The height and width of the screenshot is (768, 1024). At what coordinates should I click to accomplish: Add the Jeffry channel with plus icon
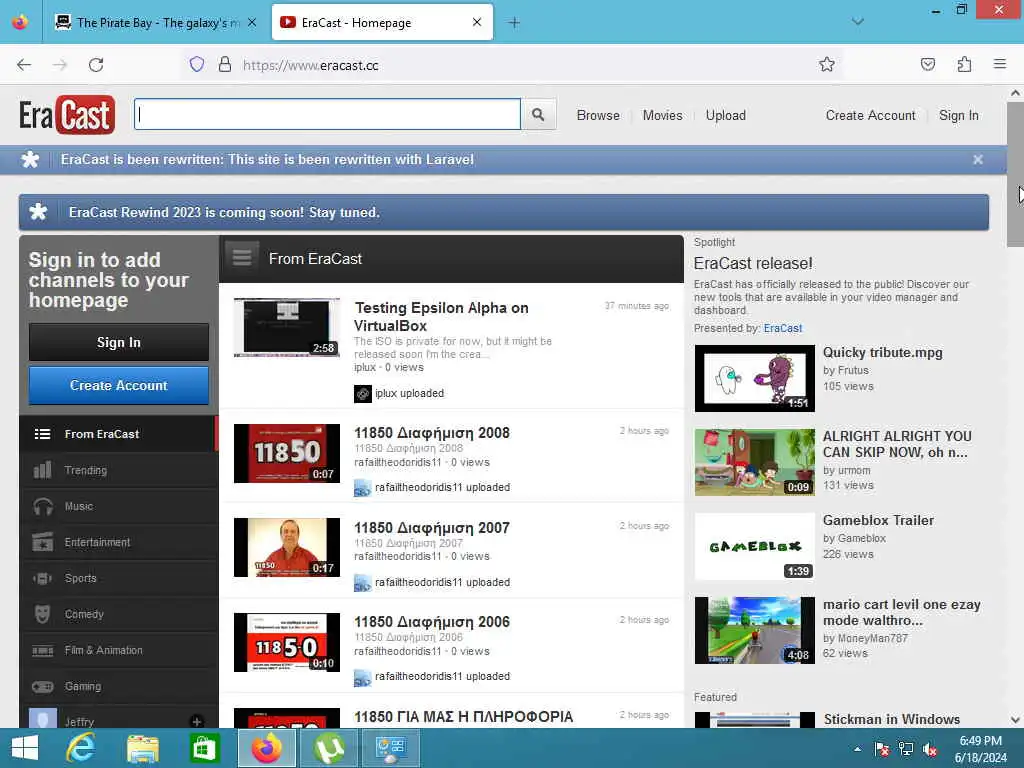(x=196, y=721)
